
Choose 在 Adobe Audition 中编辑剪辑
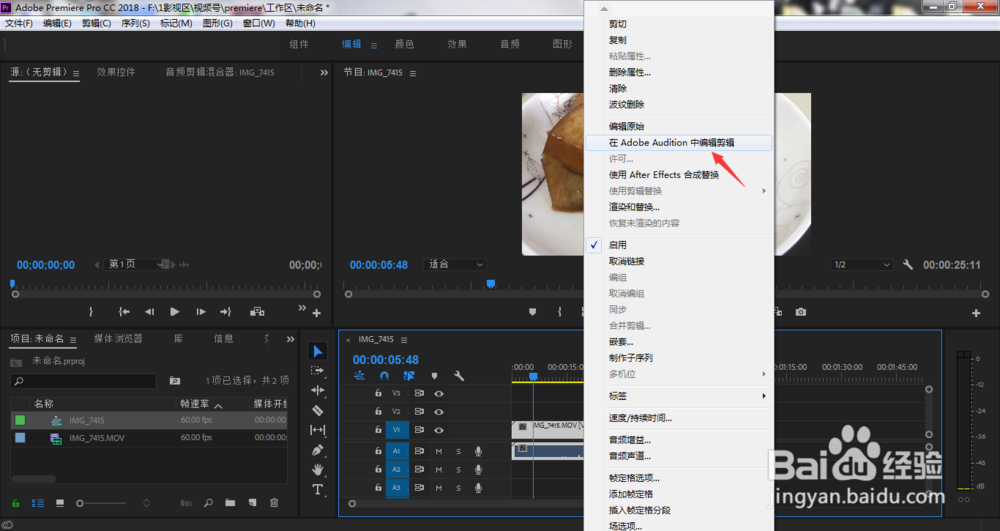(679, 143)
